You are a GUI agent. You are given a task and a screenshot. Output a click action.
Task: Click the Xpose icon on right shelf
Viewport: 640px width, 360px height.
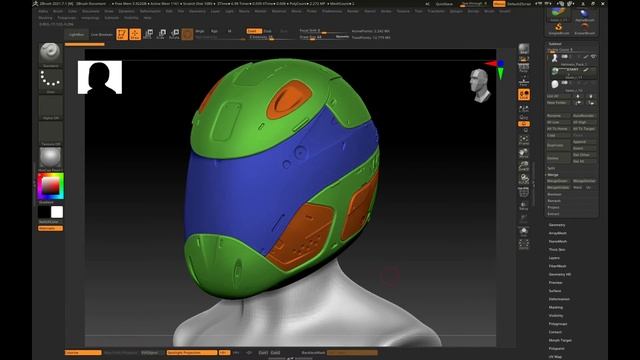(x=524, y=244)
